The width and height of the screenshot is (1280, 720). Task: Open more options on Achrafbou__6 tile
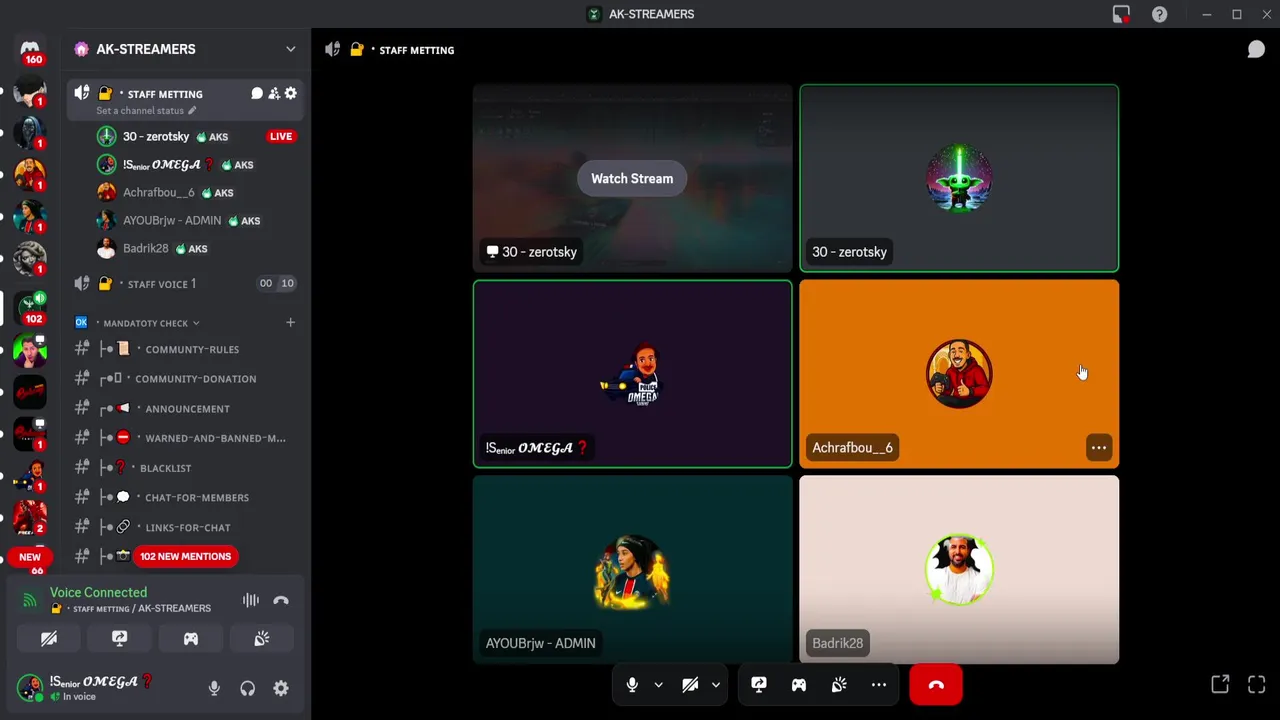click(x=1098, y=448)
